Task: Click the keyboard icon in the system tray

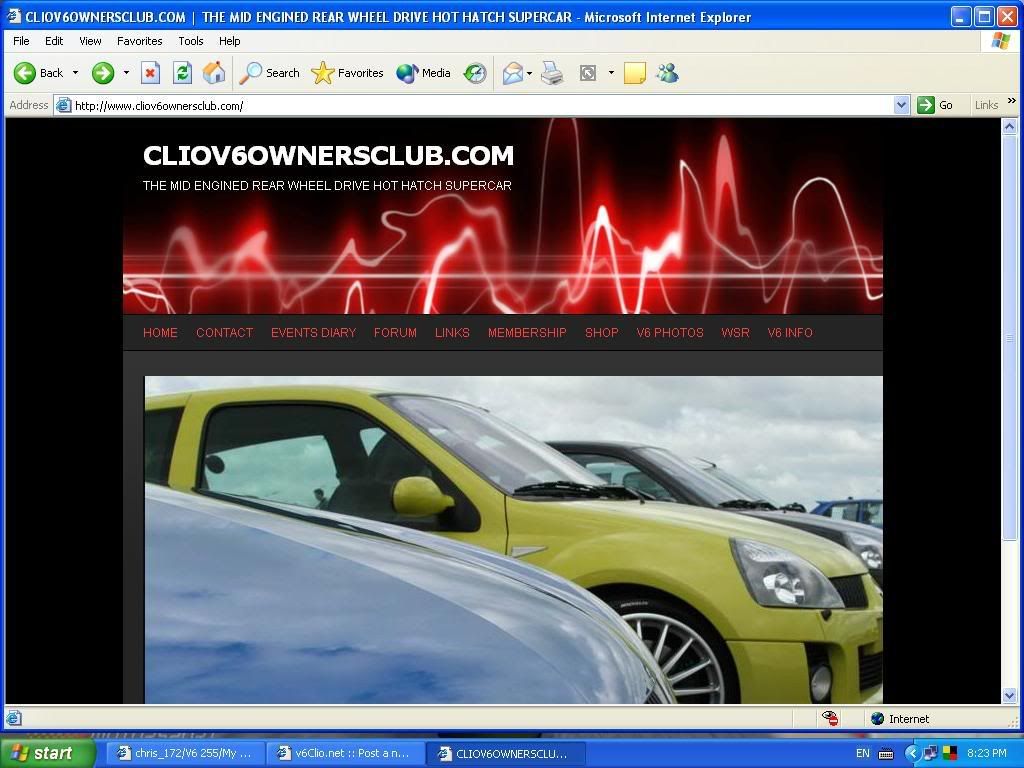Action: click(x=886, y=754)
